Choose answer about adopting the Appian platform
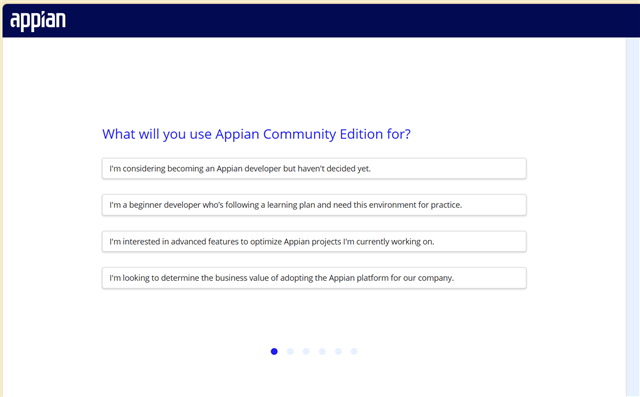 tap(314, 278)
